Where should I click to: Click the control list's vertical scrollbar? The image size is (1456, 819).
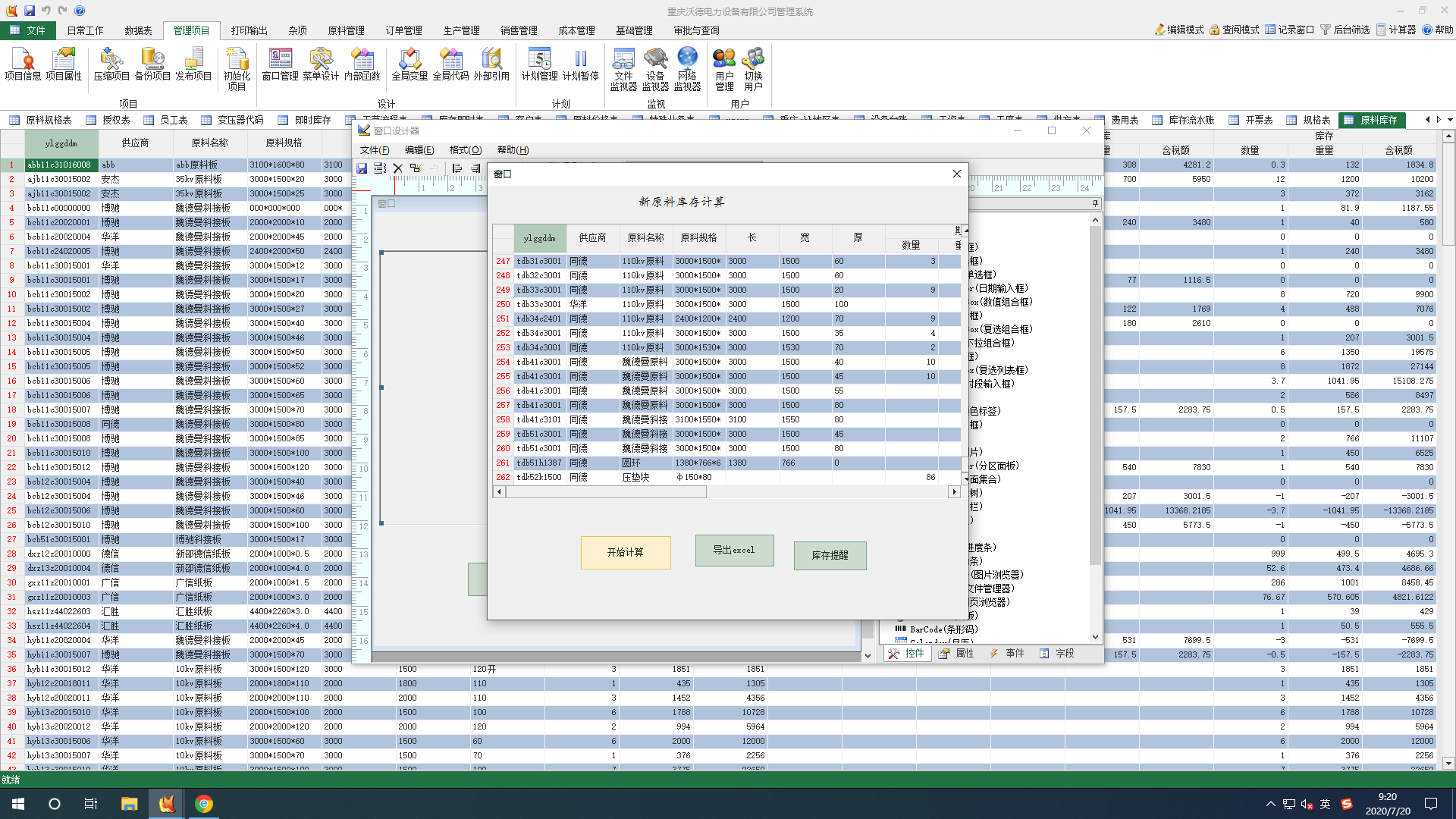pos(1095,396)
